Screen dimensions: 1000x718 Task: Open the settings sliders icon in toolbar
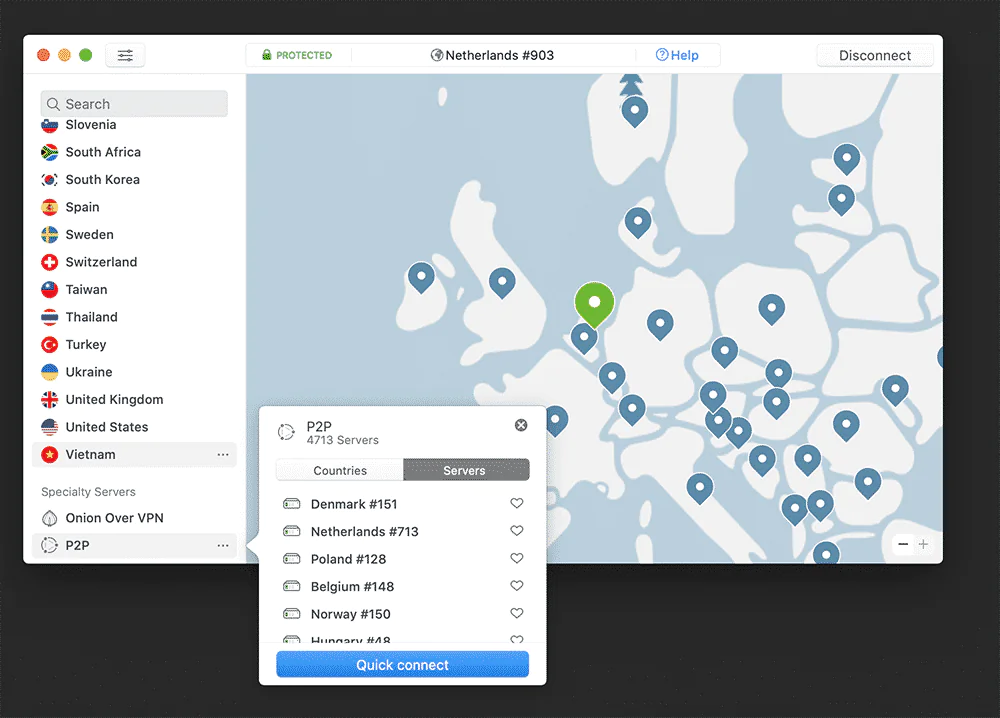(x=125, y=56)
